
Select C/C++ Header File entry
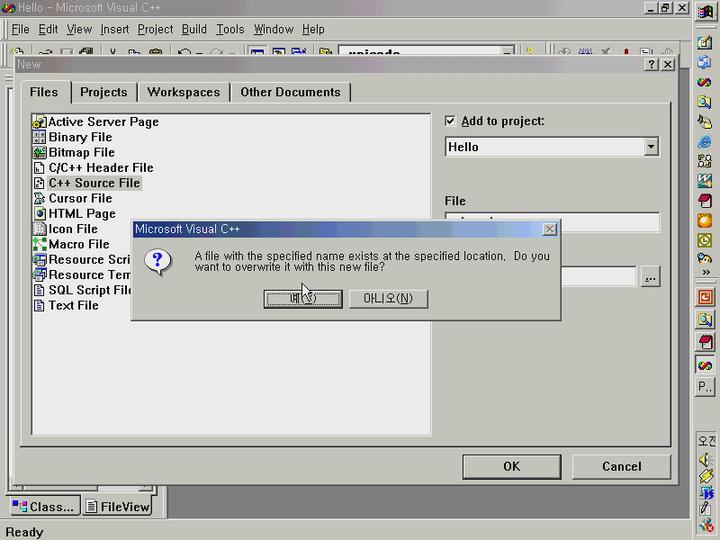click(93, 168)
